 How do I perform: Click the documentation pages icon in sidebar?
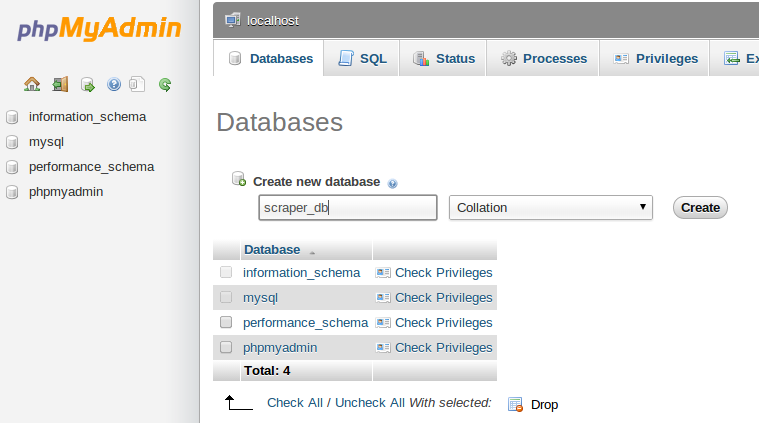pyautogui.click(x=137, y=85)
